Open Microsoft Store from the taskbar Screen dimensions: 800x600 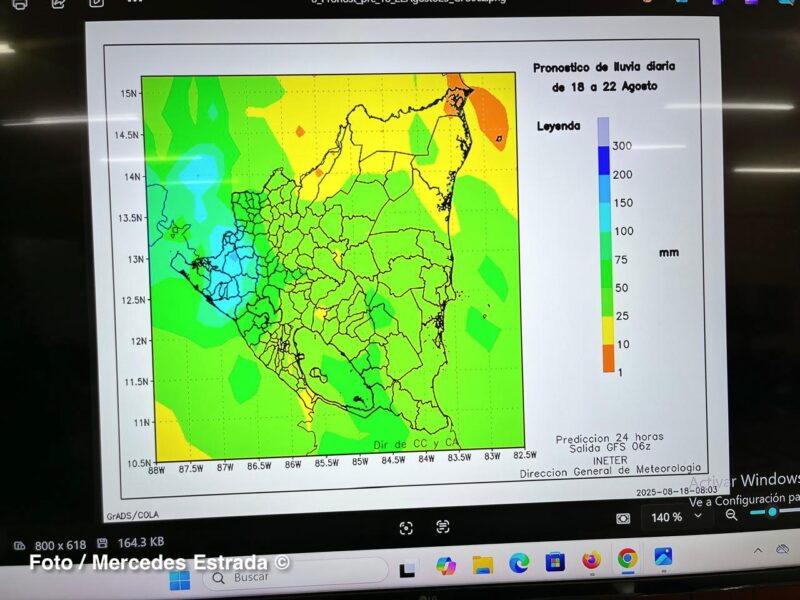click(x=555, y=561)
